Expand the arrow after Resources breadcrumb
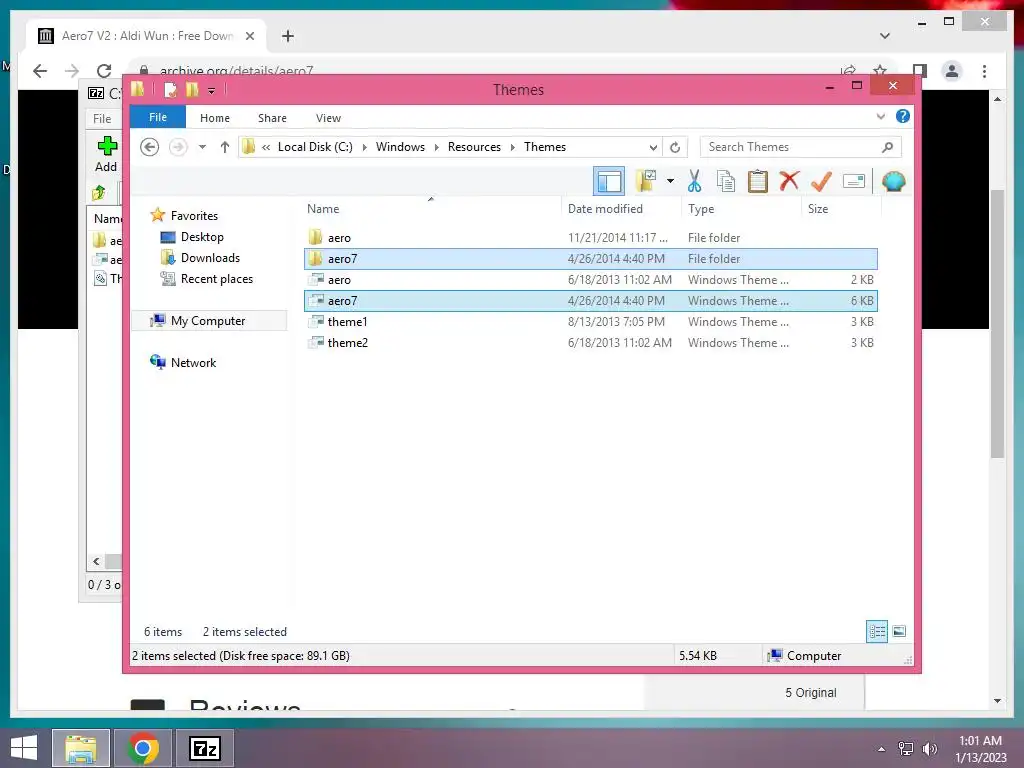Image resolution: width=1024 pixels, height=768 pixels. 513,147
